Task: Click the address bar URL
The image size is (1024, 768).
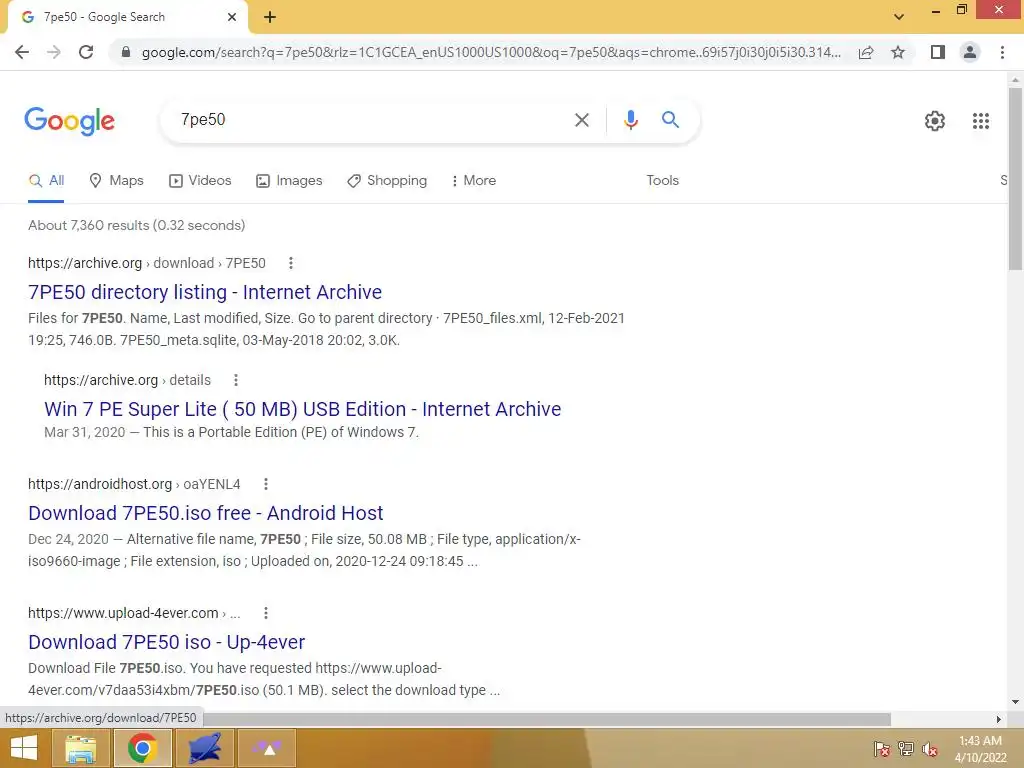Action: 490,52
